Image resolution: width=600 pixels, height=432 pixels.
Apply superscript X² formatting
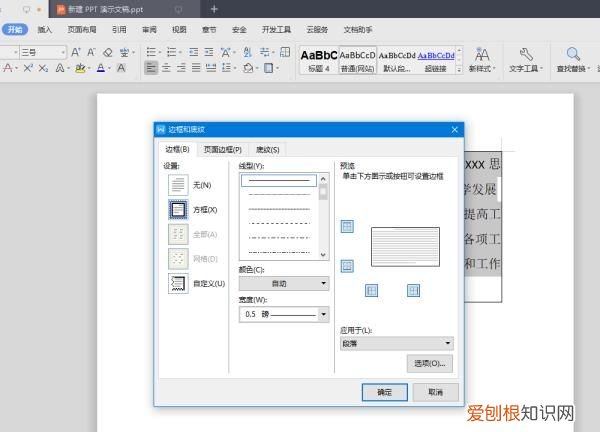[28, 68]
